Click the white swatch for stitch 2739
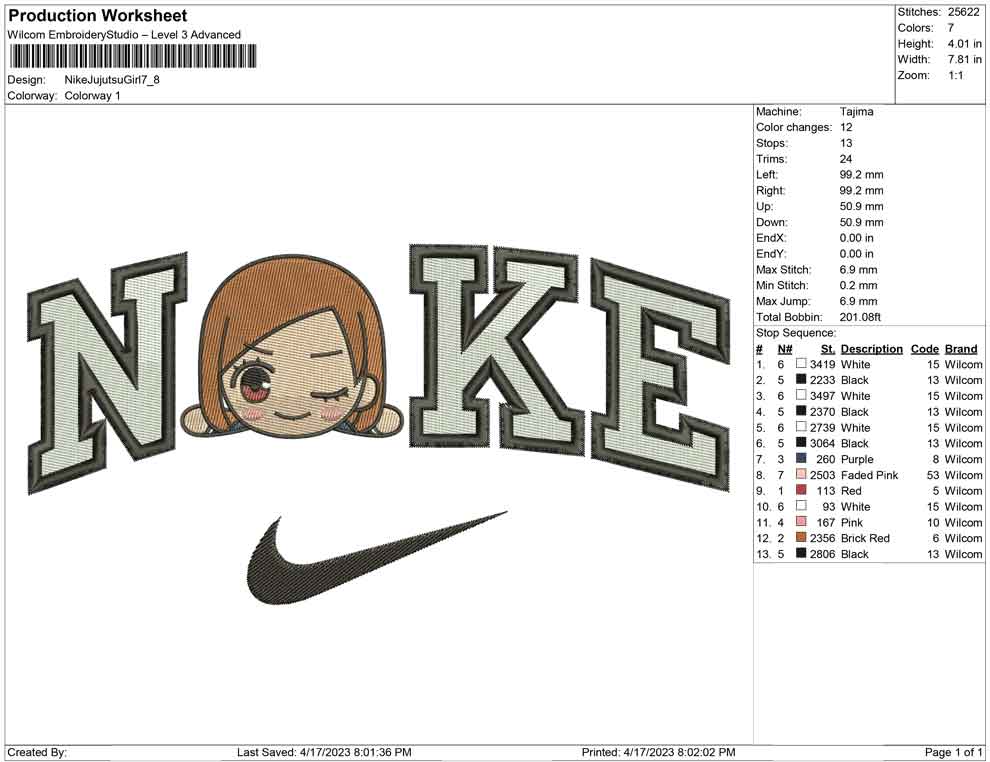 tap(801, 427)
